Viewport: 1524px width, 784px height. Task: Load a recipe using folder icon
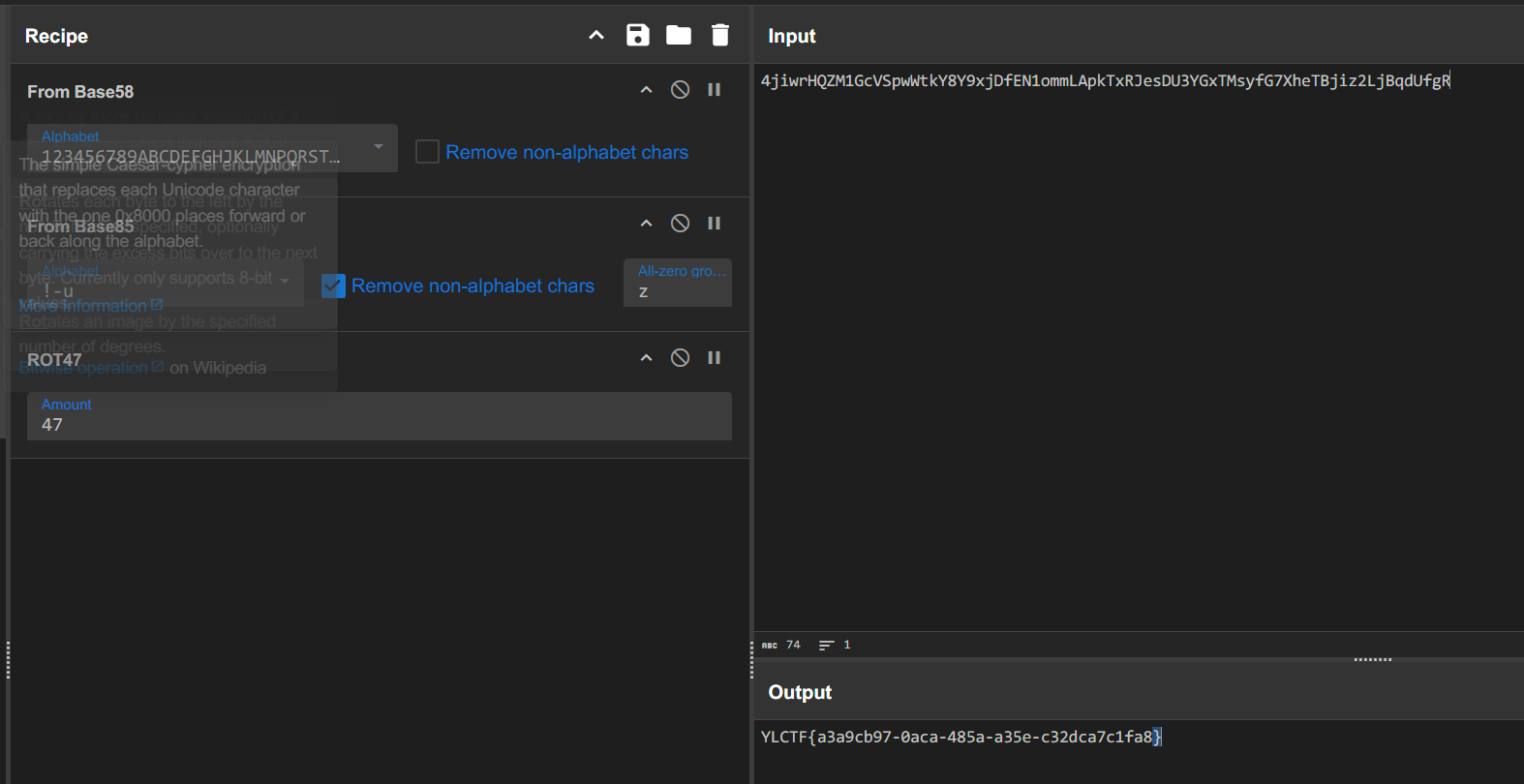tap(679, 36)
